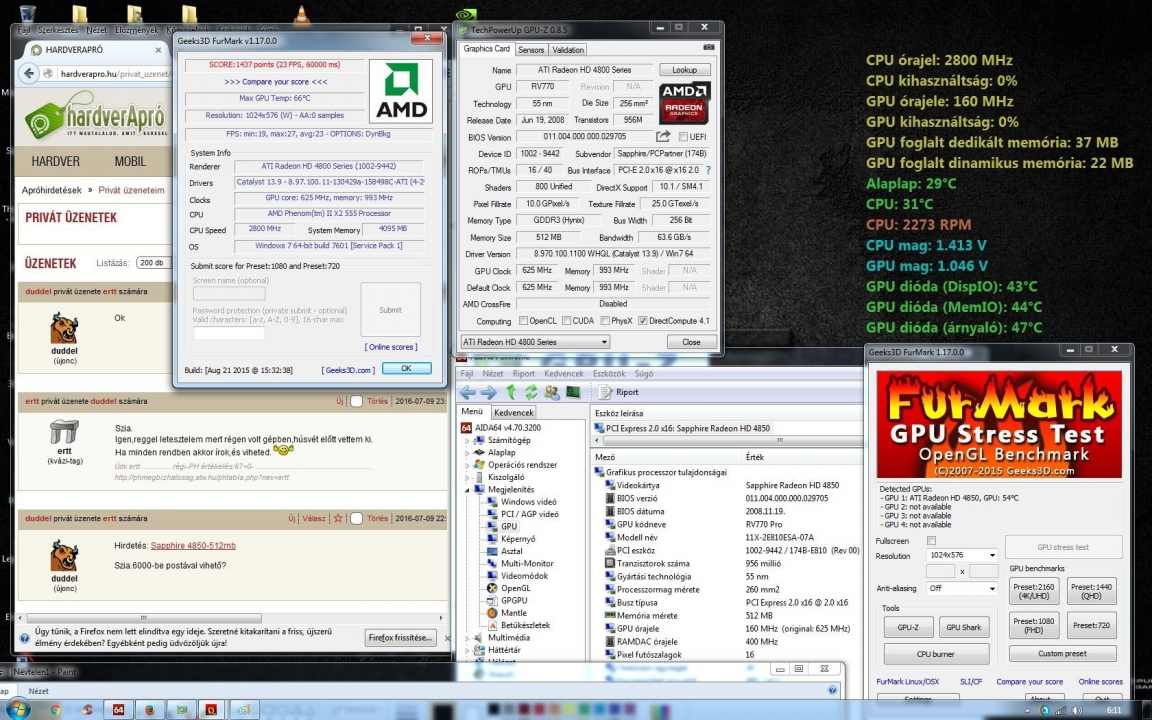Open Riport from AIDA64 toolbar
The width and height of the screenshot is (1152, 720).
(620, 392)
